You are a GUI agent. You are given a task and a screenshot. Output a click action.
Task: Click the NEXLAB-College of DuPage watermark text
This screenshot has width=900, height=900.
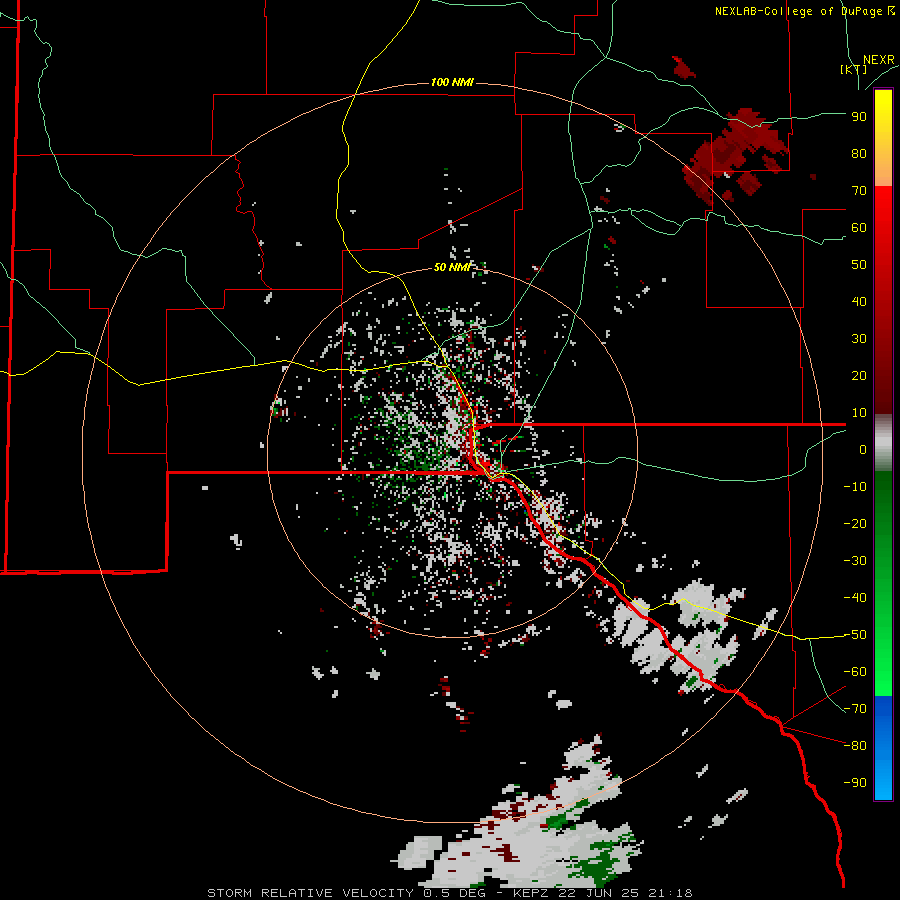click(805, 11)
